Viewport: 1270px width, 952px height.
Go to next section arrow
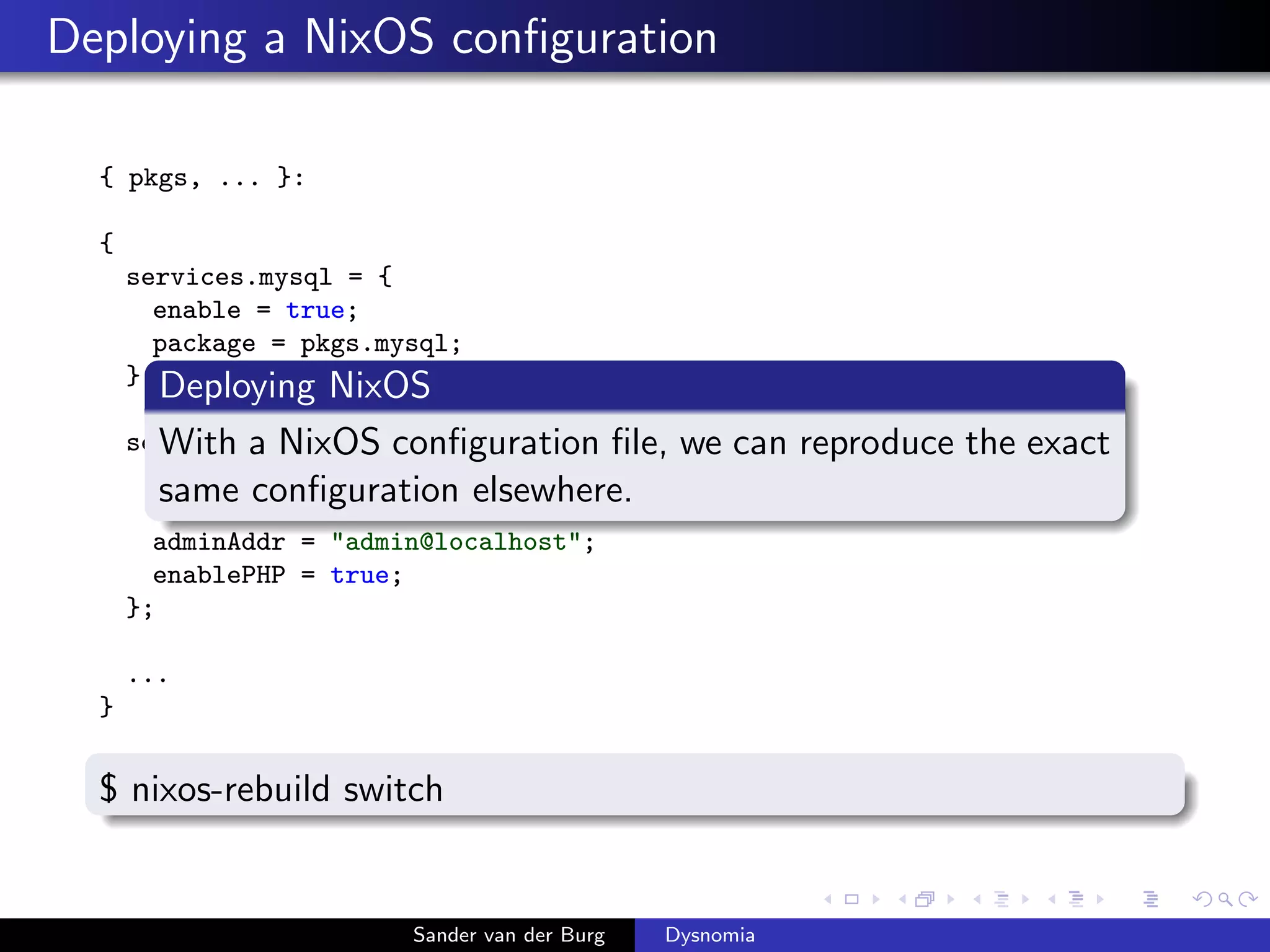[1100, 899]
